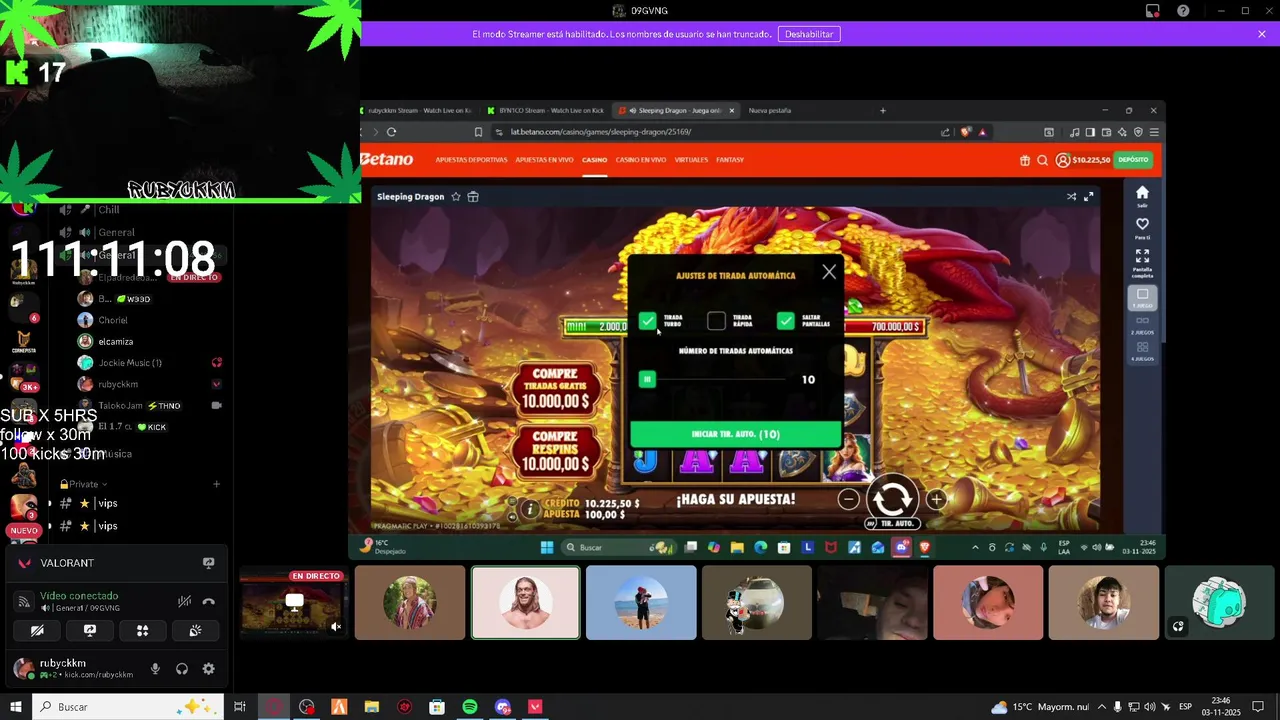Click the Pantalla completa sidebar icon
Image resolution: width=1280 pixels, height=720 pixels.
click(x=1142, y=263)
